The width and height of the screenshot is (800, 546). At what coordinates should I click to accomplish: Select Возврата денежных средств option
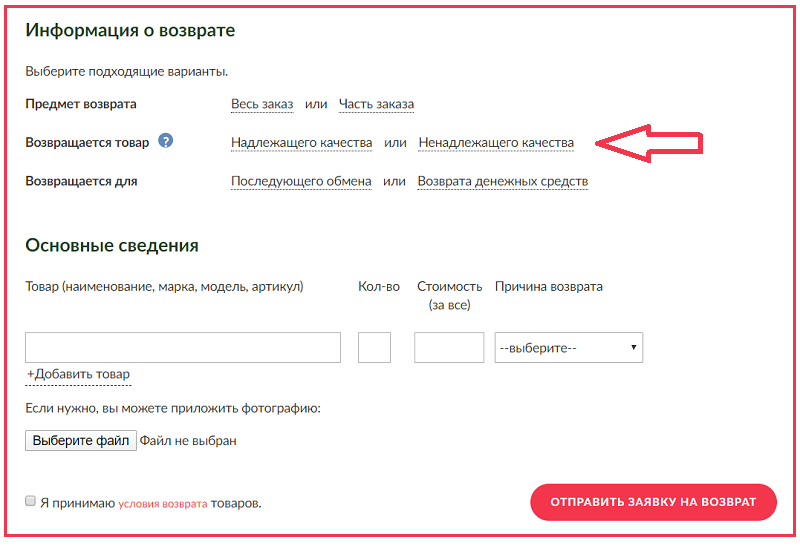503,182
